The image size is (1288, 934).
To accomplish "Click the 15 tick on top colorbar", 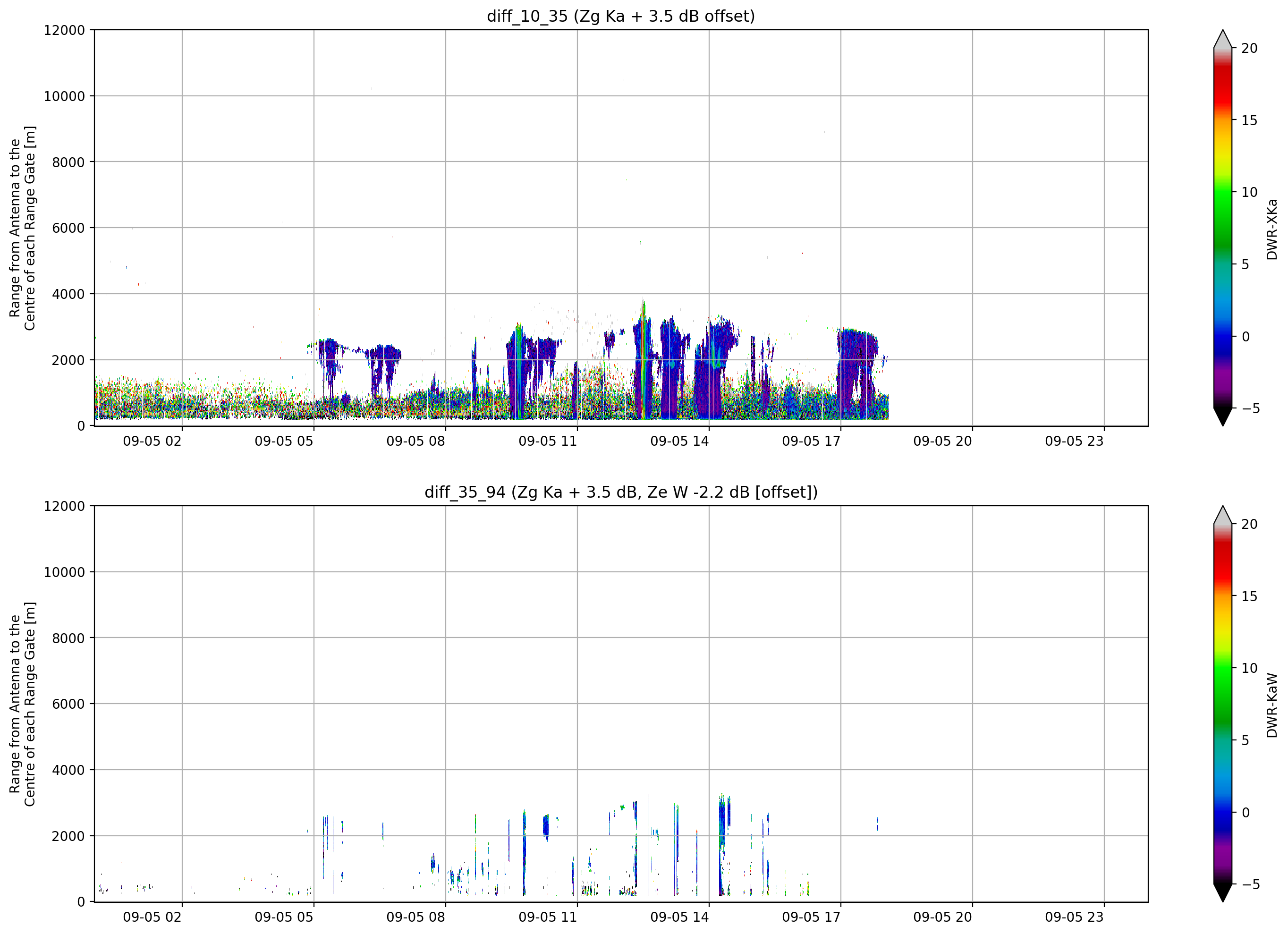I will [1249, 120].
